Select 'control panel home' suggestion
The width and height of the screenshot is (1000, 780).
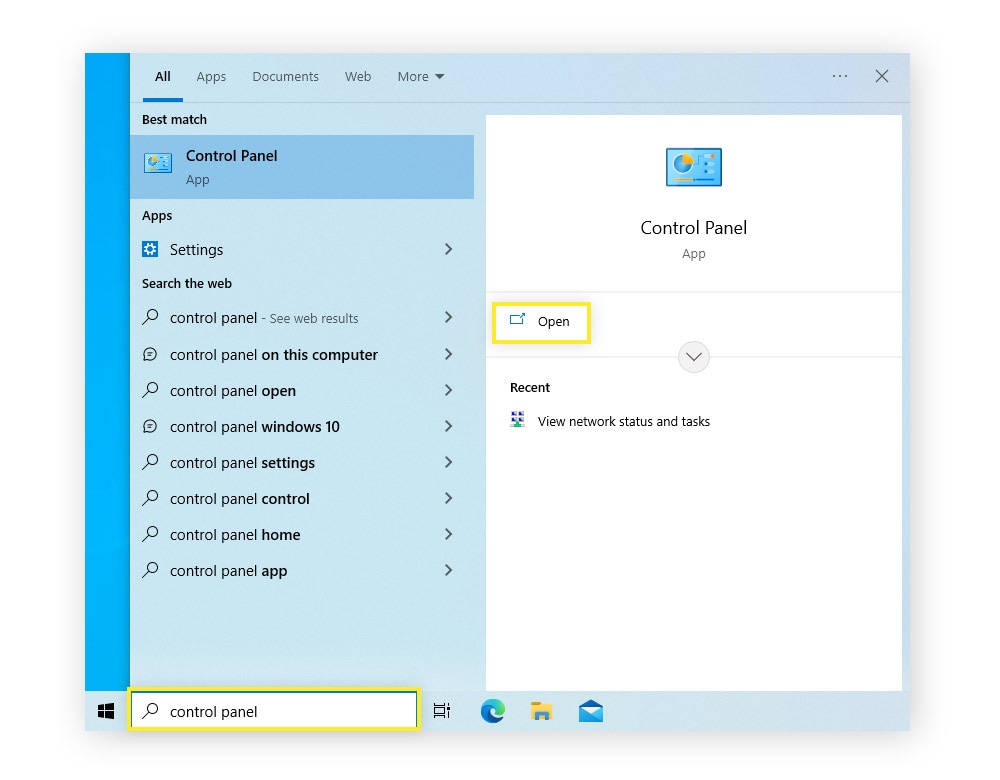(x=302, y=534)
